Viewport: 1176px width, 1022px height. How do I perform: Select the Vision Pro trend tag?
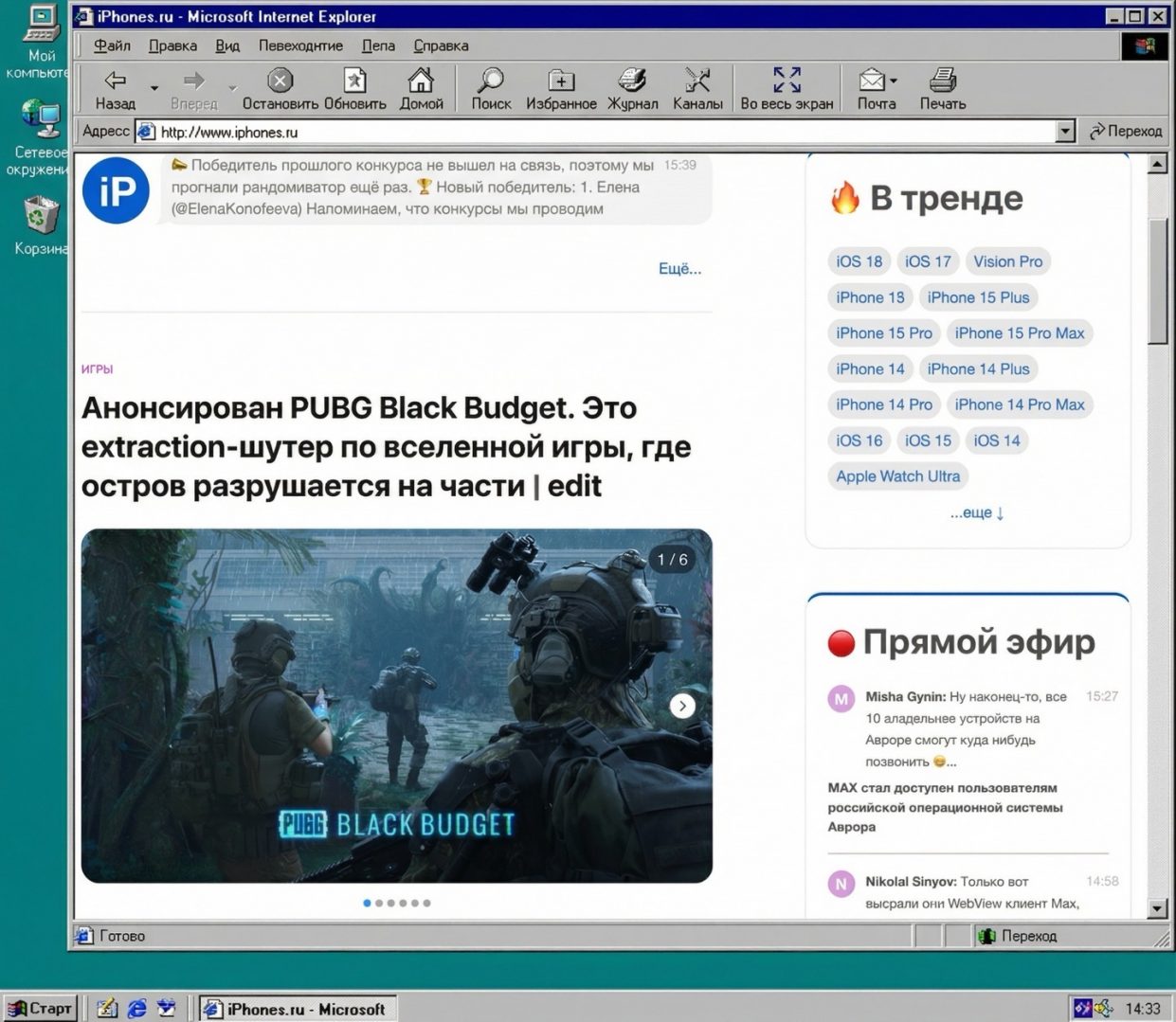(1007, 261)
